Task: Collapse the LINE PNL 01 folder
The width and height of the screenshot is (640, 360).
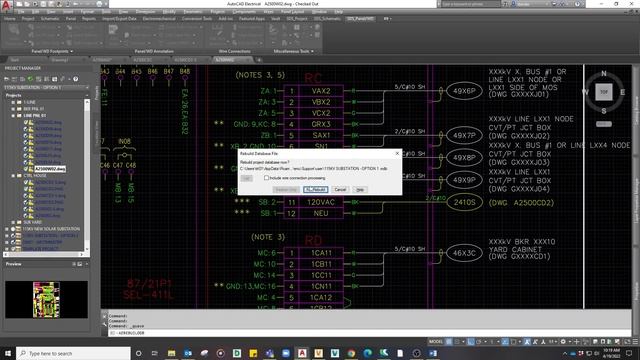Action: pos(13,116)
